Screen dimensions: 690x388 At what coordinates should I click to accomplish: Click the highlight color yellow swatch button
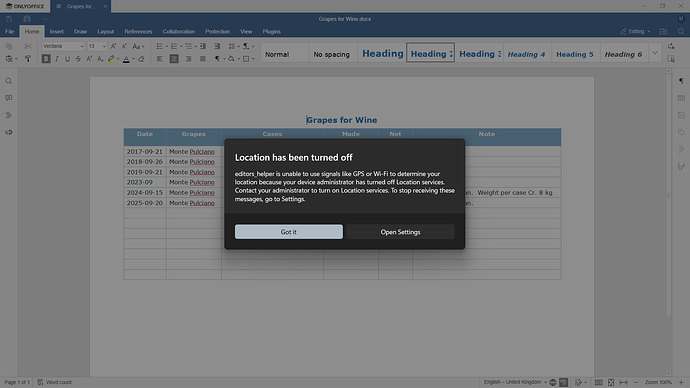click(111, 59)
